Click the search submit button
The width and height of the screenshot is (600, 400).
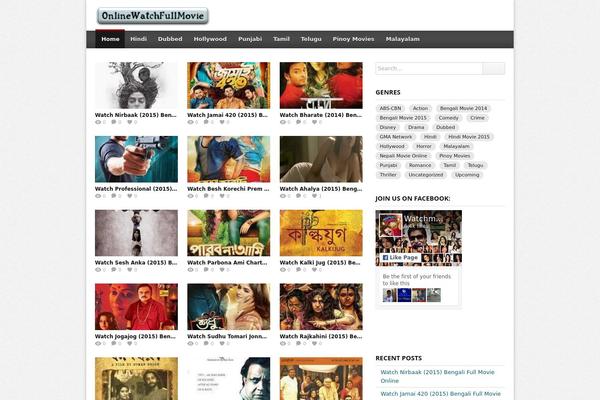point(494,69)
